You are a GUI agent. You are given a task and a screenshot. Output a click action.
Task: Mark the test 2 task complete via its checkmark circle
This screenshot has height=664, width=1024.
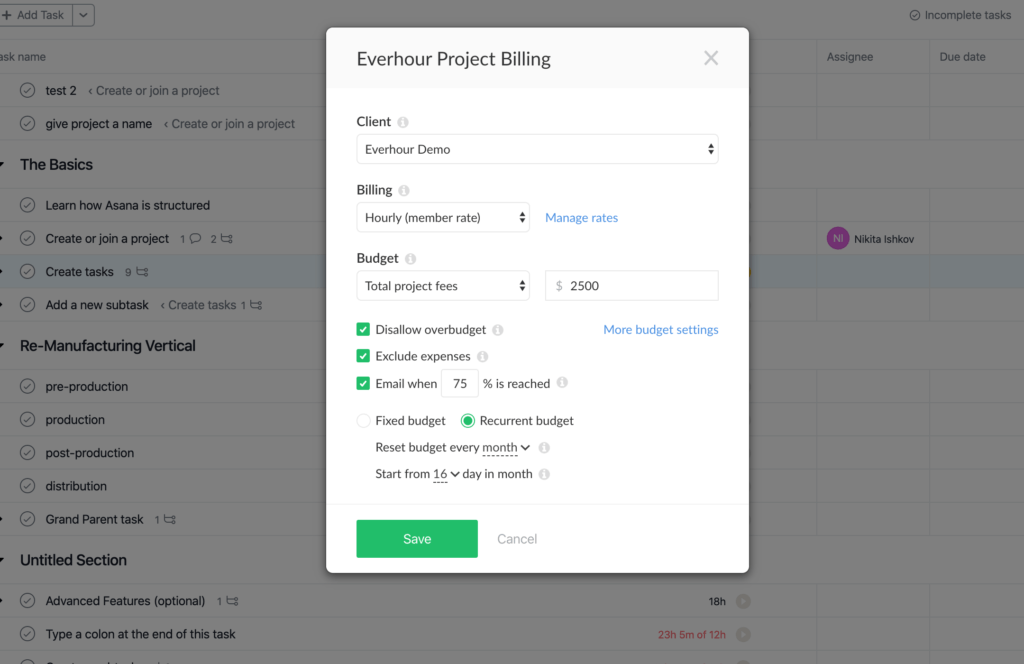tap(29, 90)
